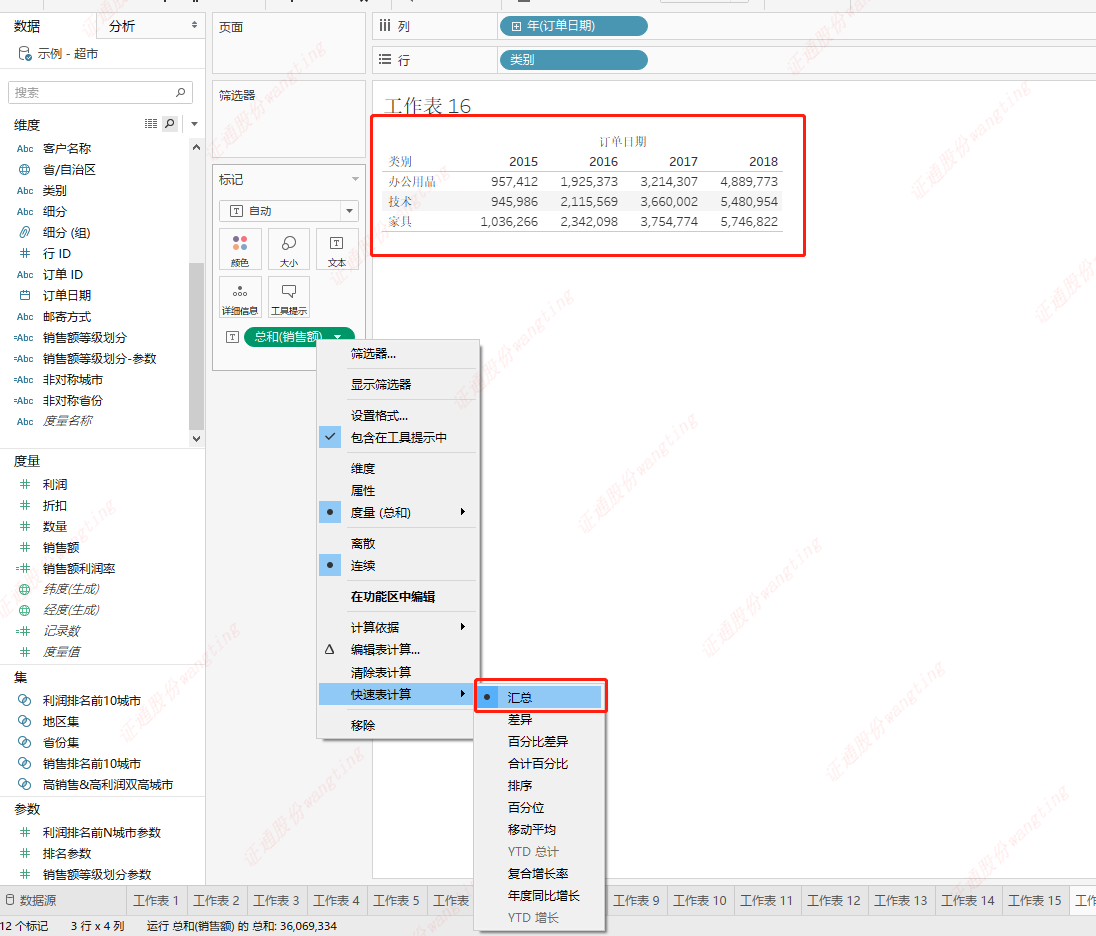
Task: Click the find-field magnifier icon next to 维度
Action: point(170,124)
